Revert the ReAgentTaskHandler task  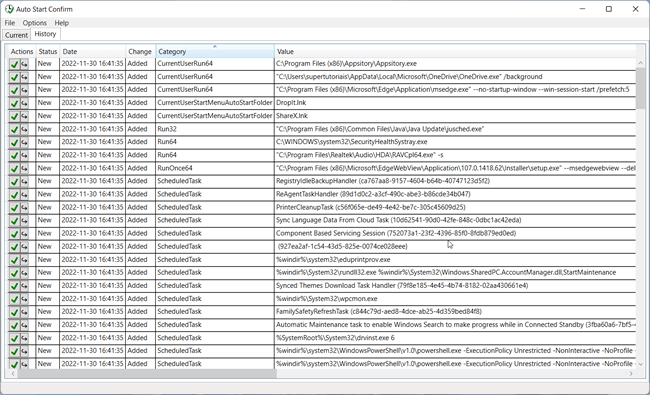click(x=24, y=195)
